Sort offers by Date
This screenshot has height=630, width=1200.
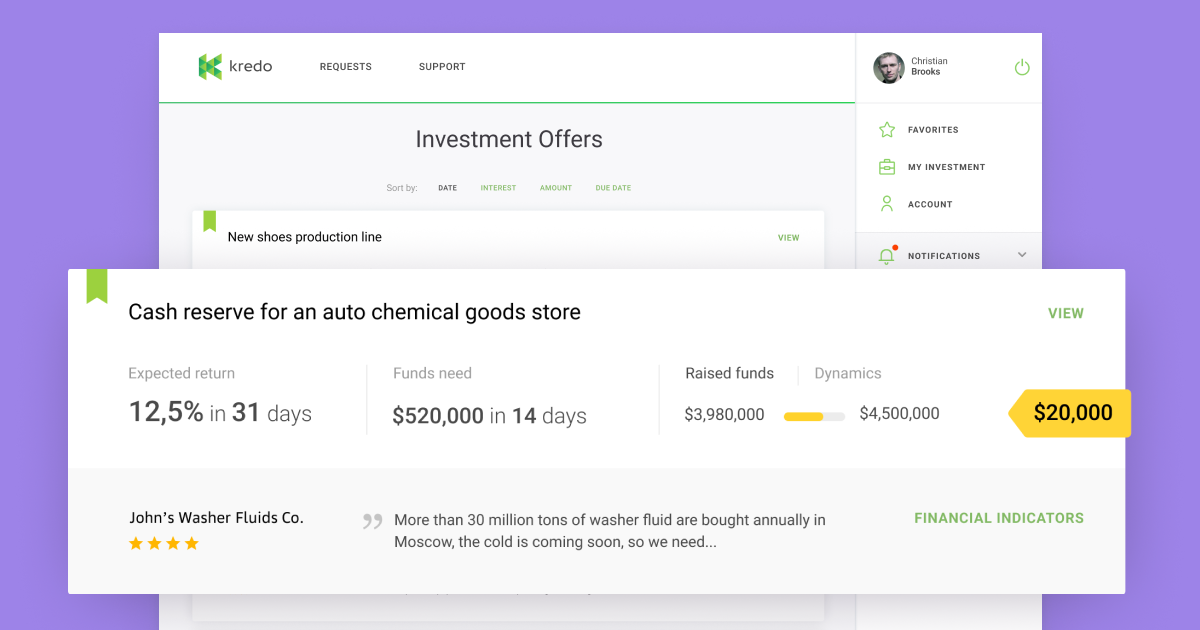[x=447, y=188]
